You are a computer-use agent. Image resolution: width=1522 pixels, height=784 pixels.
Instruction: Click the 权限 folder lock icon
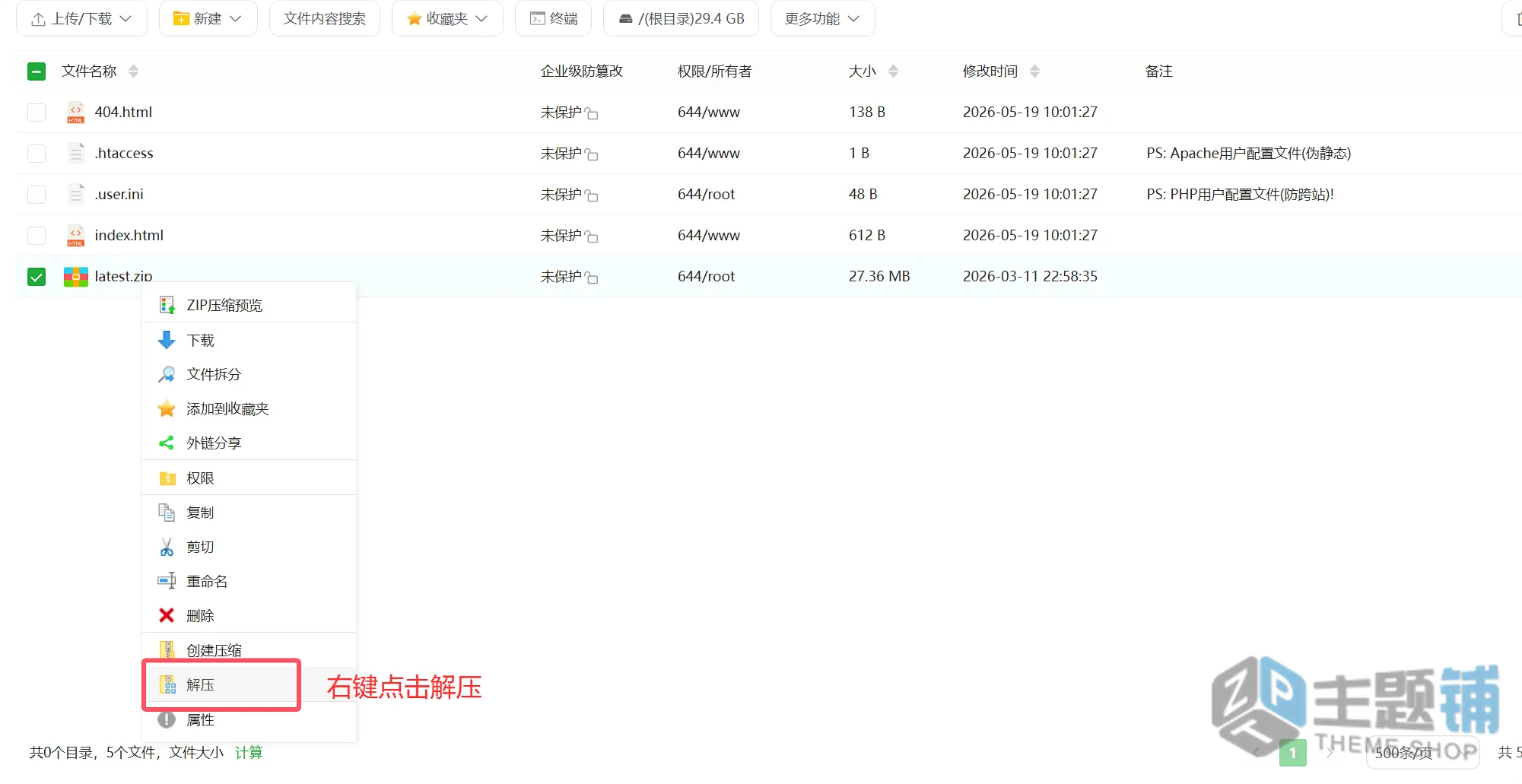coord(167,478)
